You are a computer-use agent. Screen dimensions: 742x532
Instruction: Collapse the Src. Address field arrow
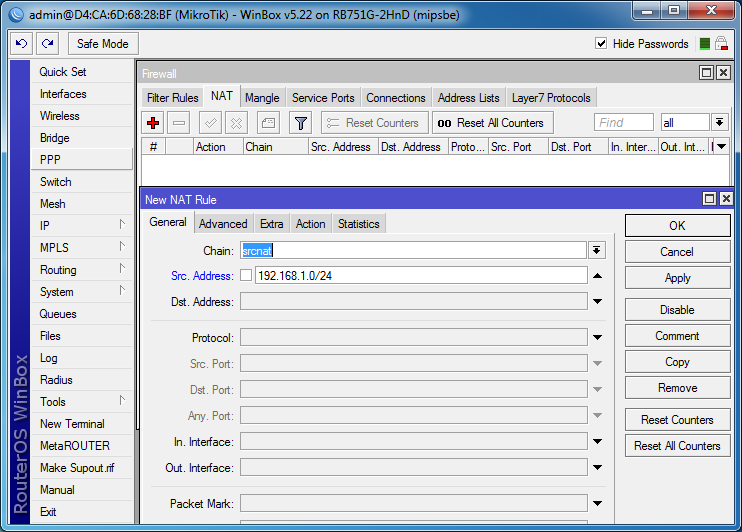point(598,275)
